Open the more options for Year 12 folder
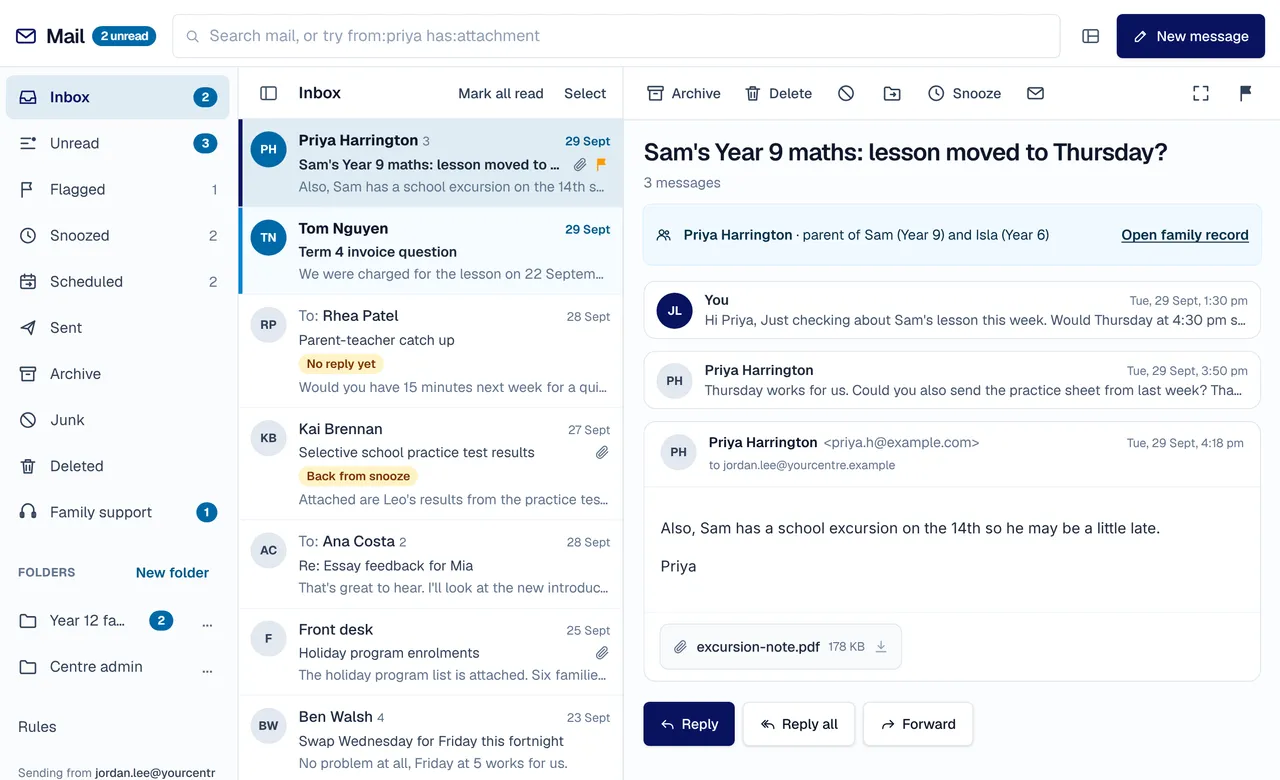The width and height of the screenshot is (1280, 780). [x=208, y=621]
